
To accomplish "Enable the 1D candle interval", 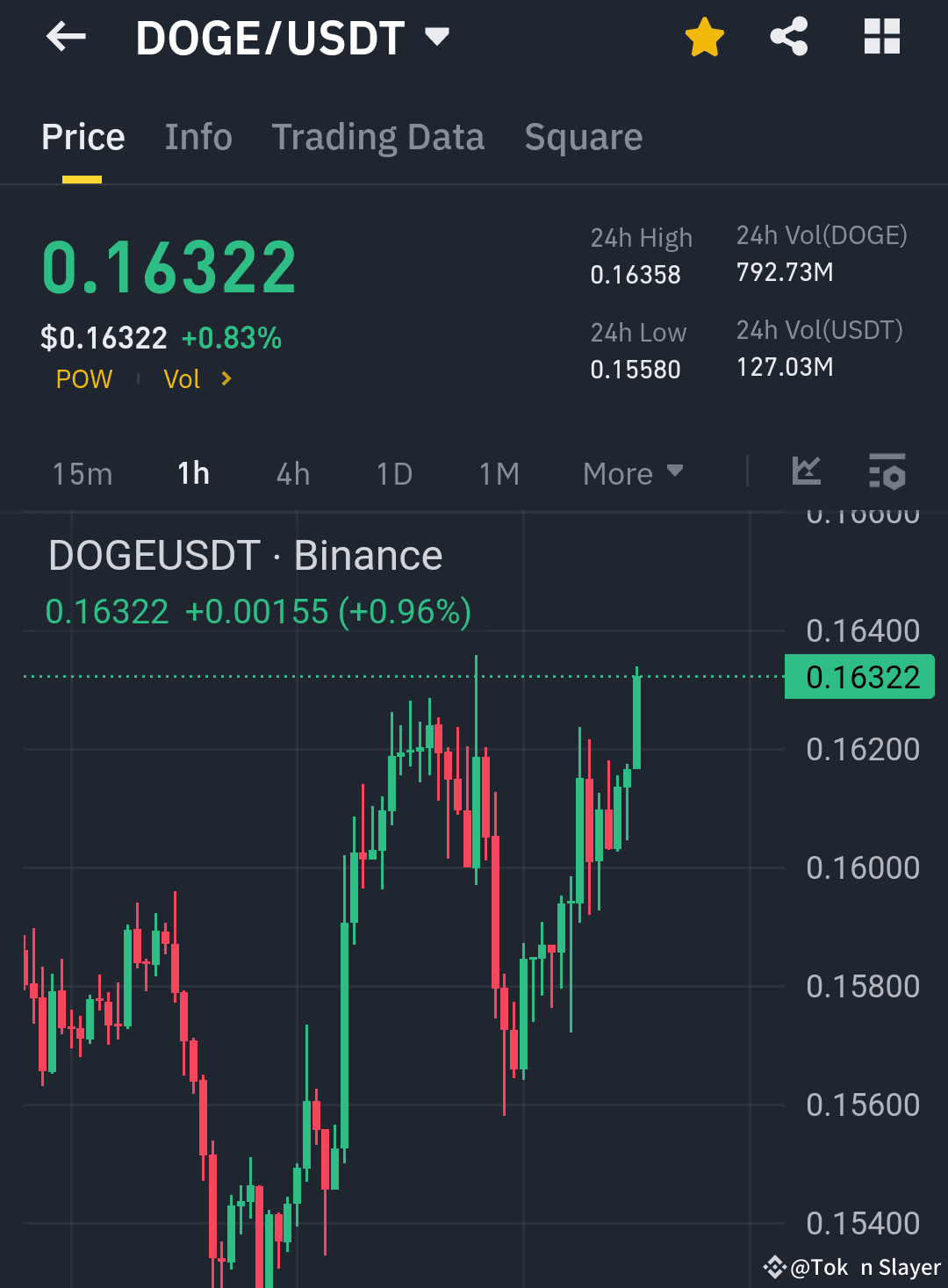I will point(393,473).
